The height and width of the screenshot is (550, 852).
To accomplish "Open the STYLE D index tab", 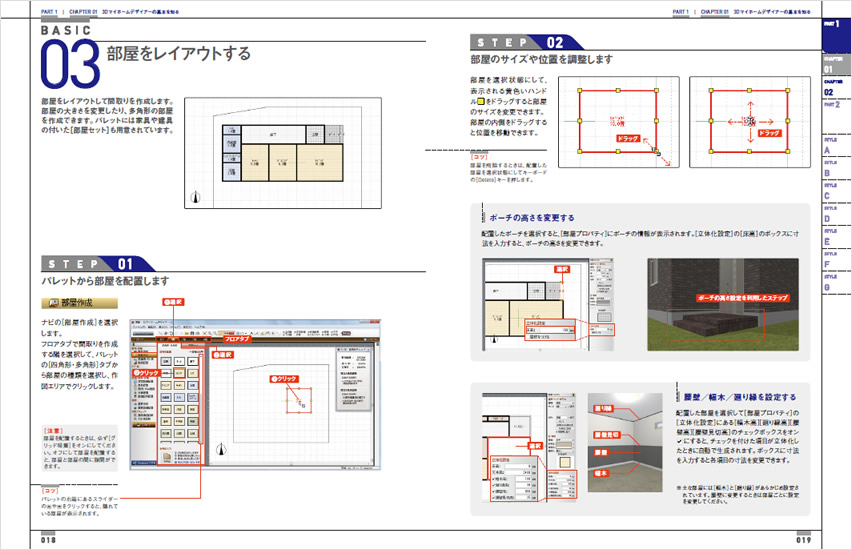I will tap(836, 215).
